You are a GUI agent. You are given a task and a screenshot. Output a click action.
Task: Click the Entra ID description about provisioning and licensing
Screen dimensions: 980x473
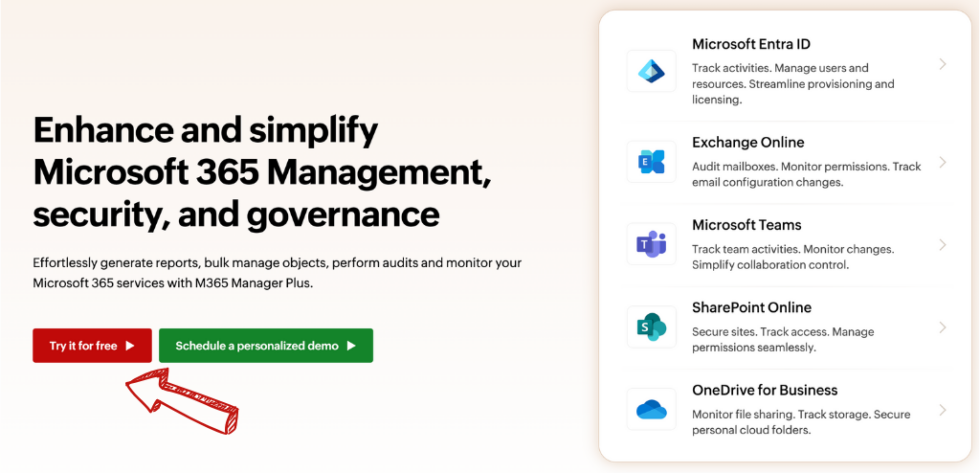tap(793, 84)
